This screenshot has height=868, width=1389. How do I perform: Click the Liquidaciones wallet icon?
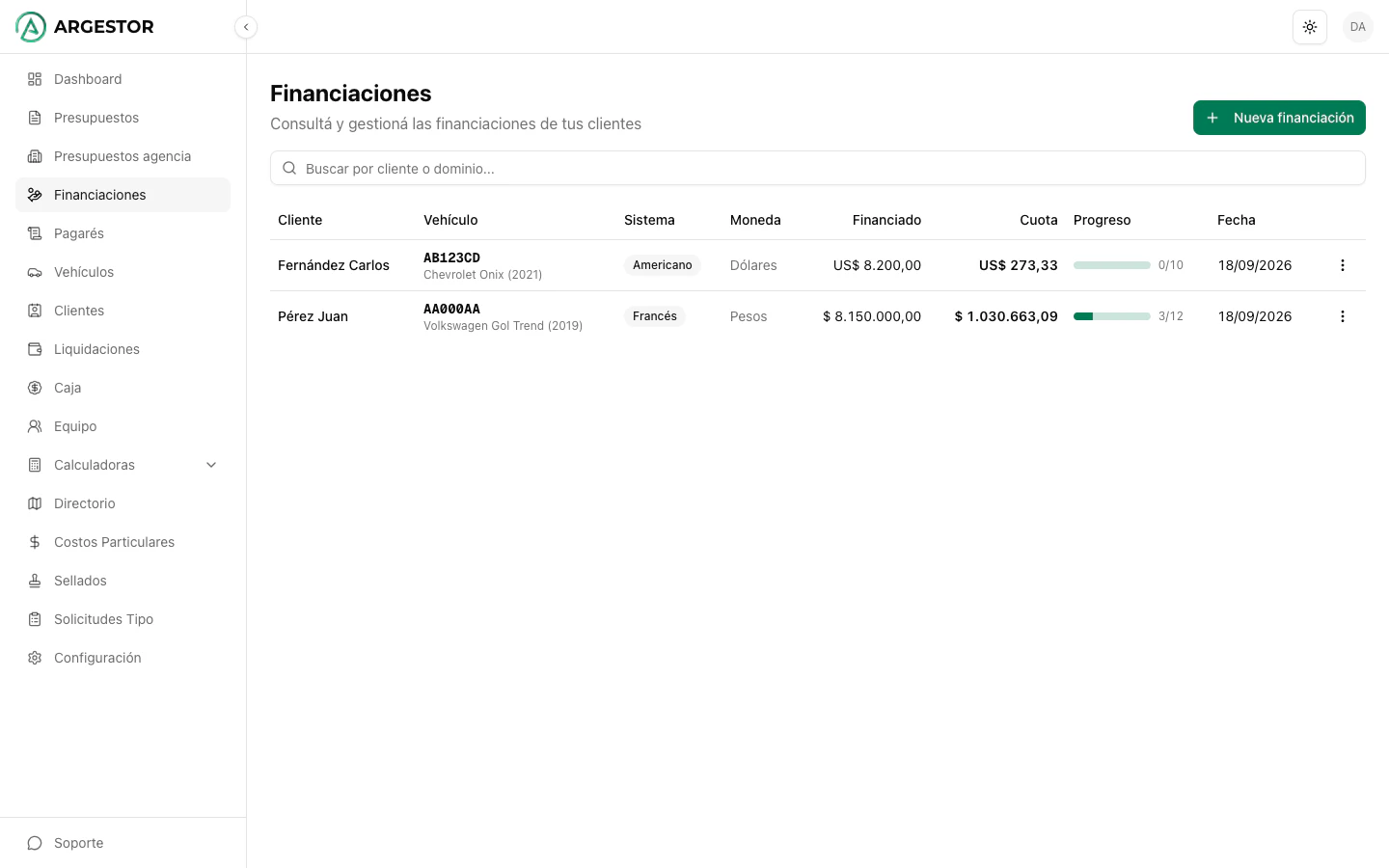(x=35, y=349)
